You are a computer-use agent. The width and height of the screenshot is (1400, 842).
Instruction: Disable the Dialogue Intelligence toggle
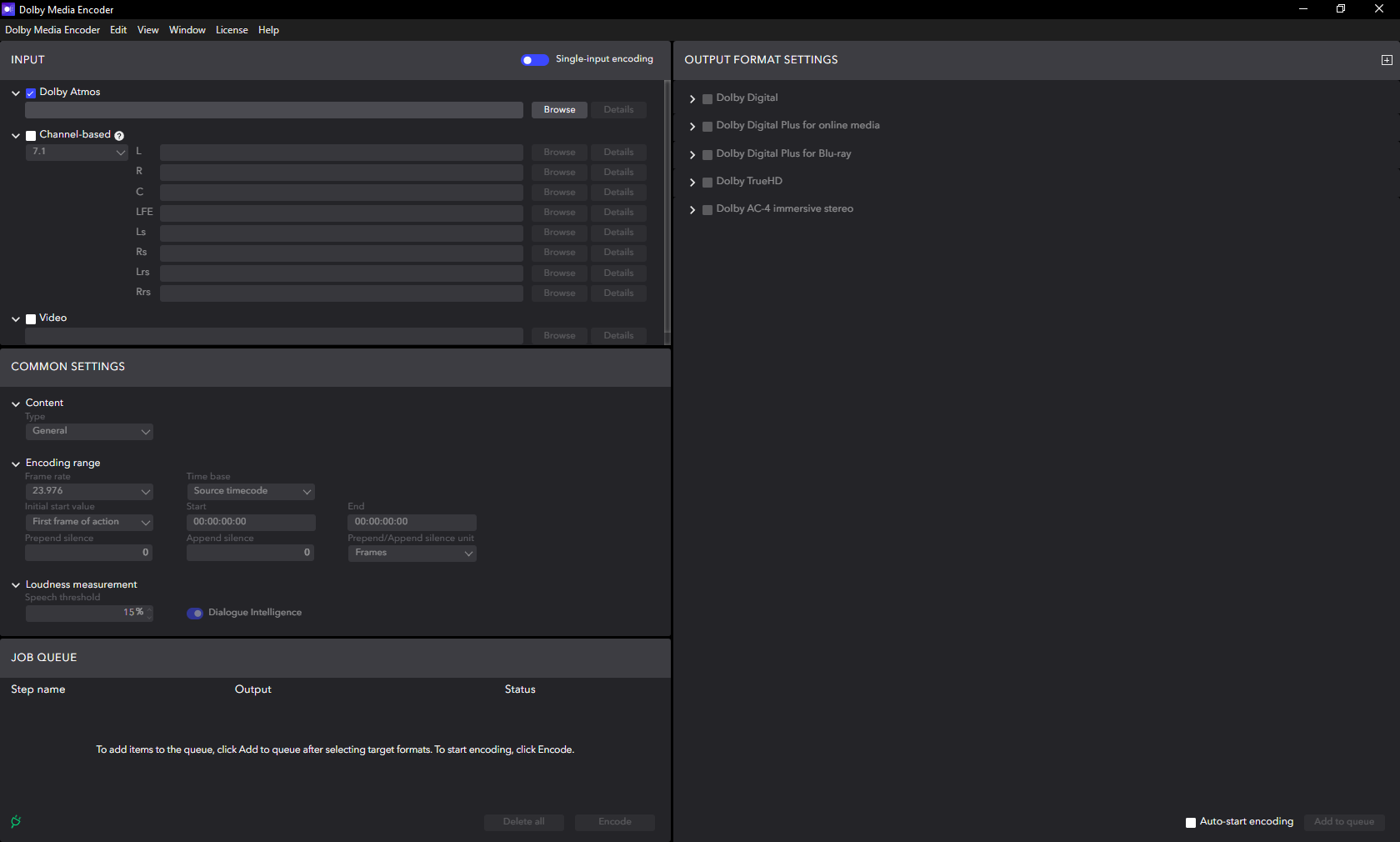coord(195,614)
